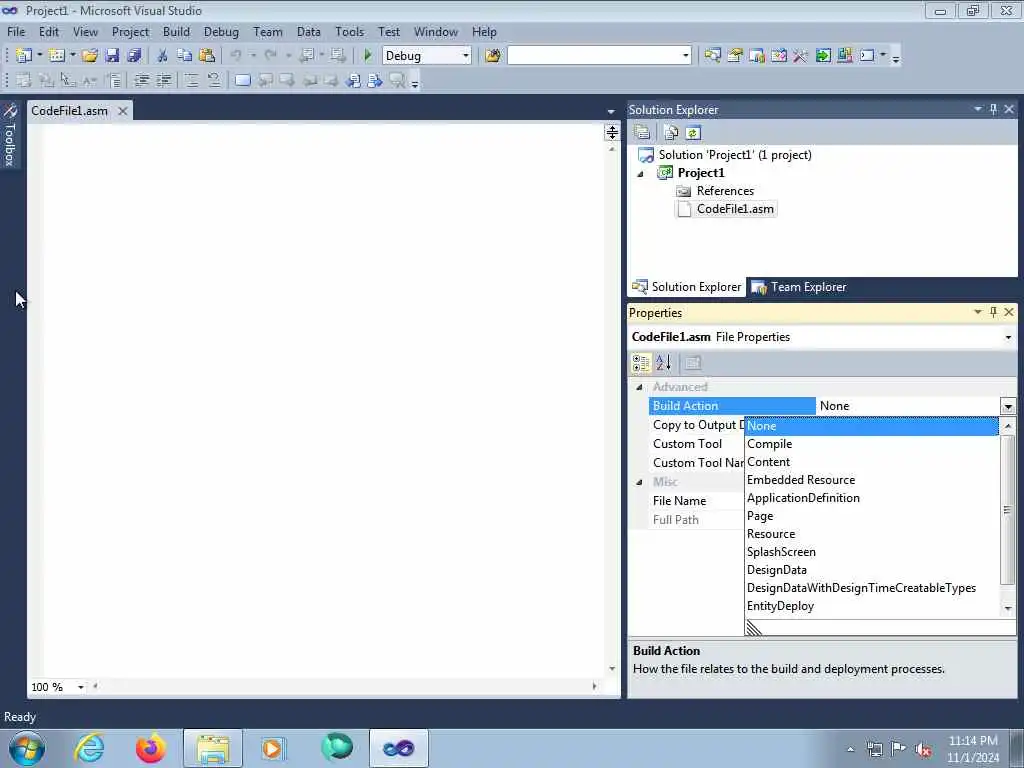Start debugging with the green play icon
The width and height of the screenshot is (1024, 768).
tap(368, 56)
